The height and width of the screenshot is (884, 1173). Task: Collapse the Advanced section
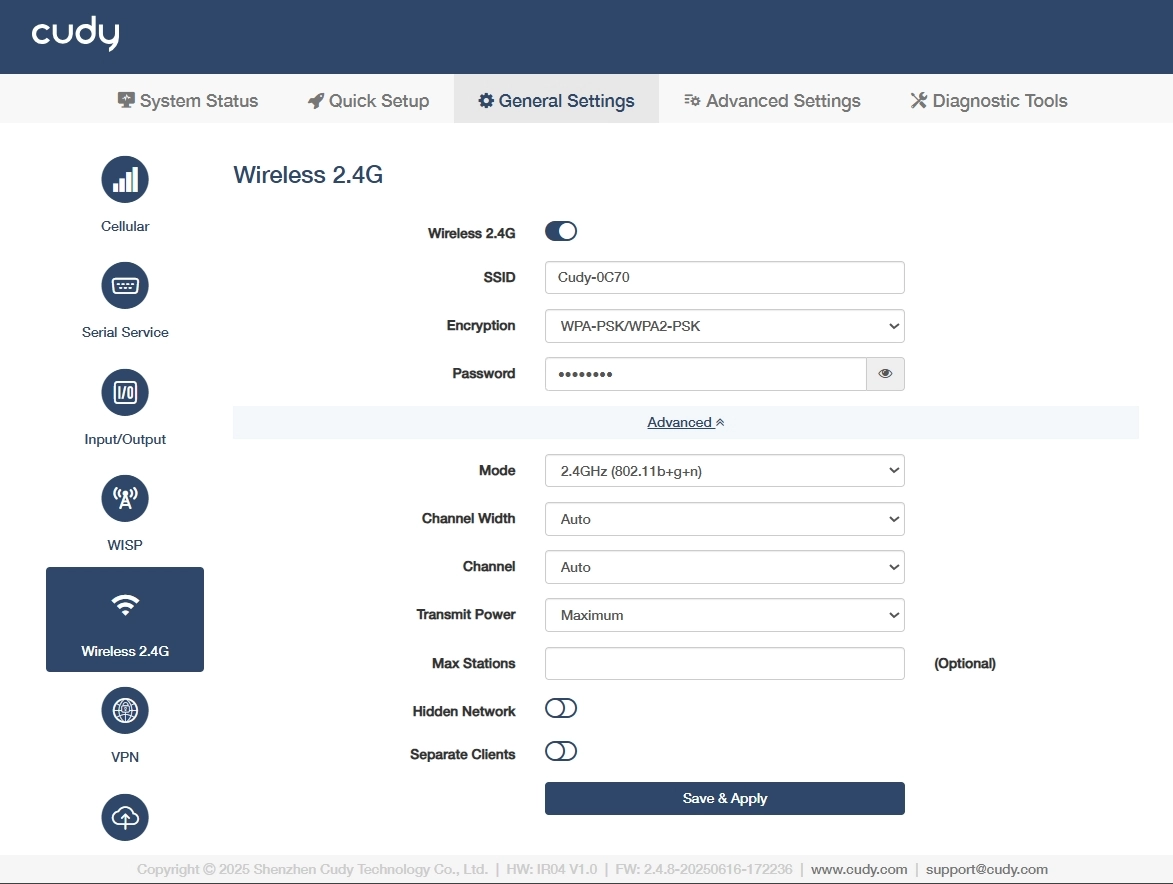pos(685,423)
